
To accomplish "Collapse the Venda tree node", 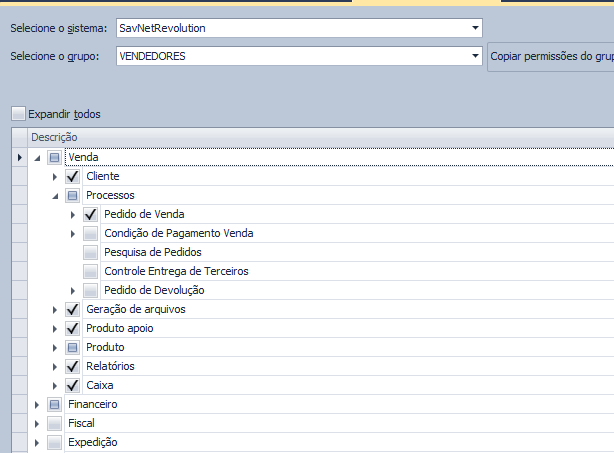I will click(37, 158).
